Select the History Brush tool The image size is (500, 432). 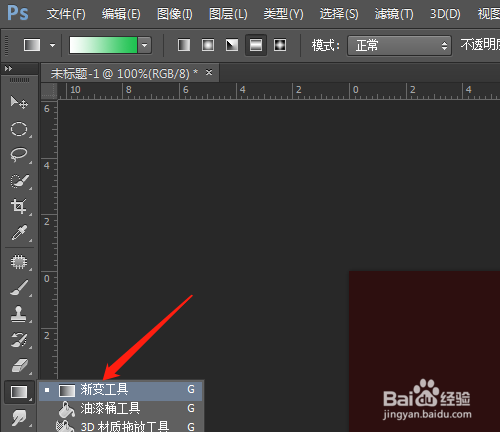tap(19, 340)
